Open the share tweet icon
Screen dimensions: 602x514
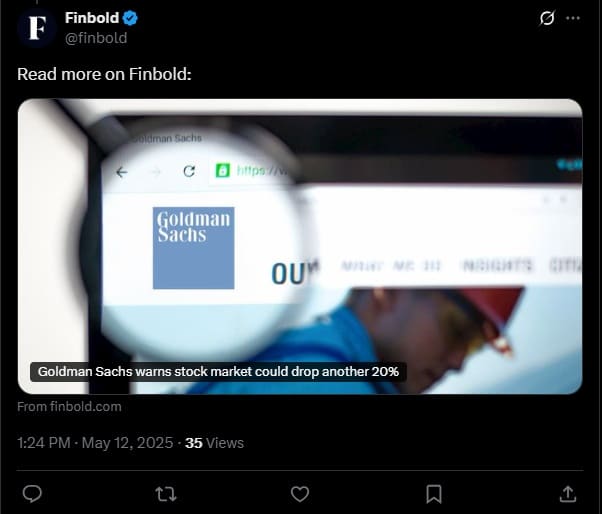click(568, 494)
